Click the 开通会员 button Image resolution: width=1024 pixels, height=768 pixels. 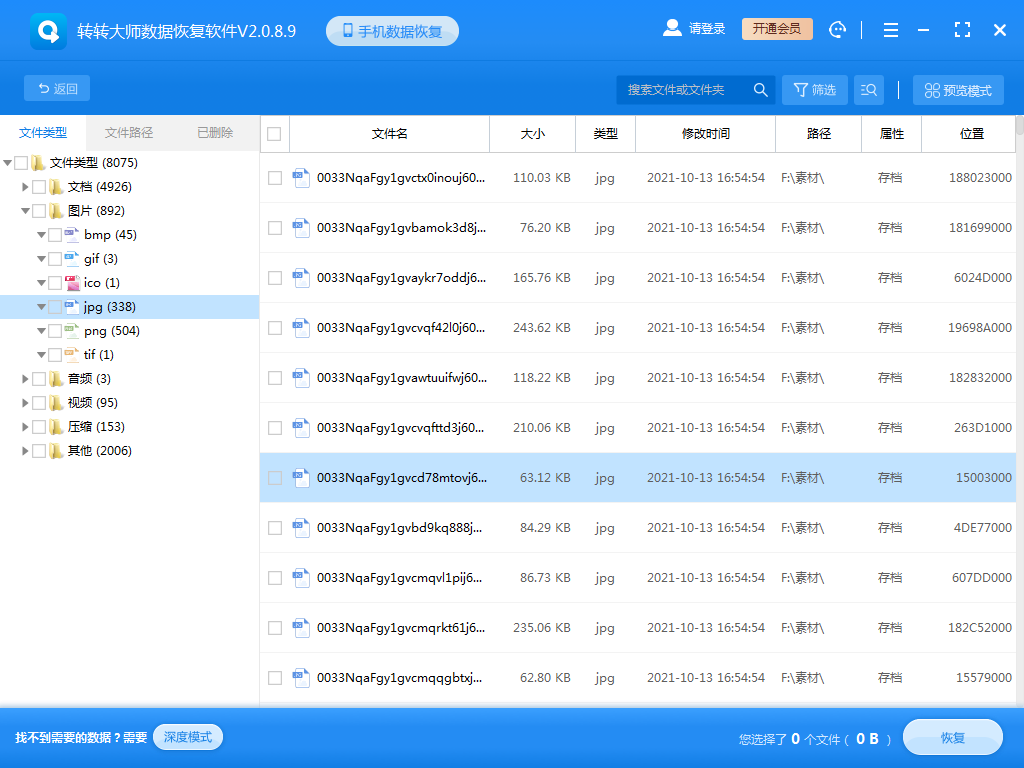tap(777, 29)
